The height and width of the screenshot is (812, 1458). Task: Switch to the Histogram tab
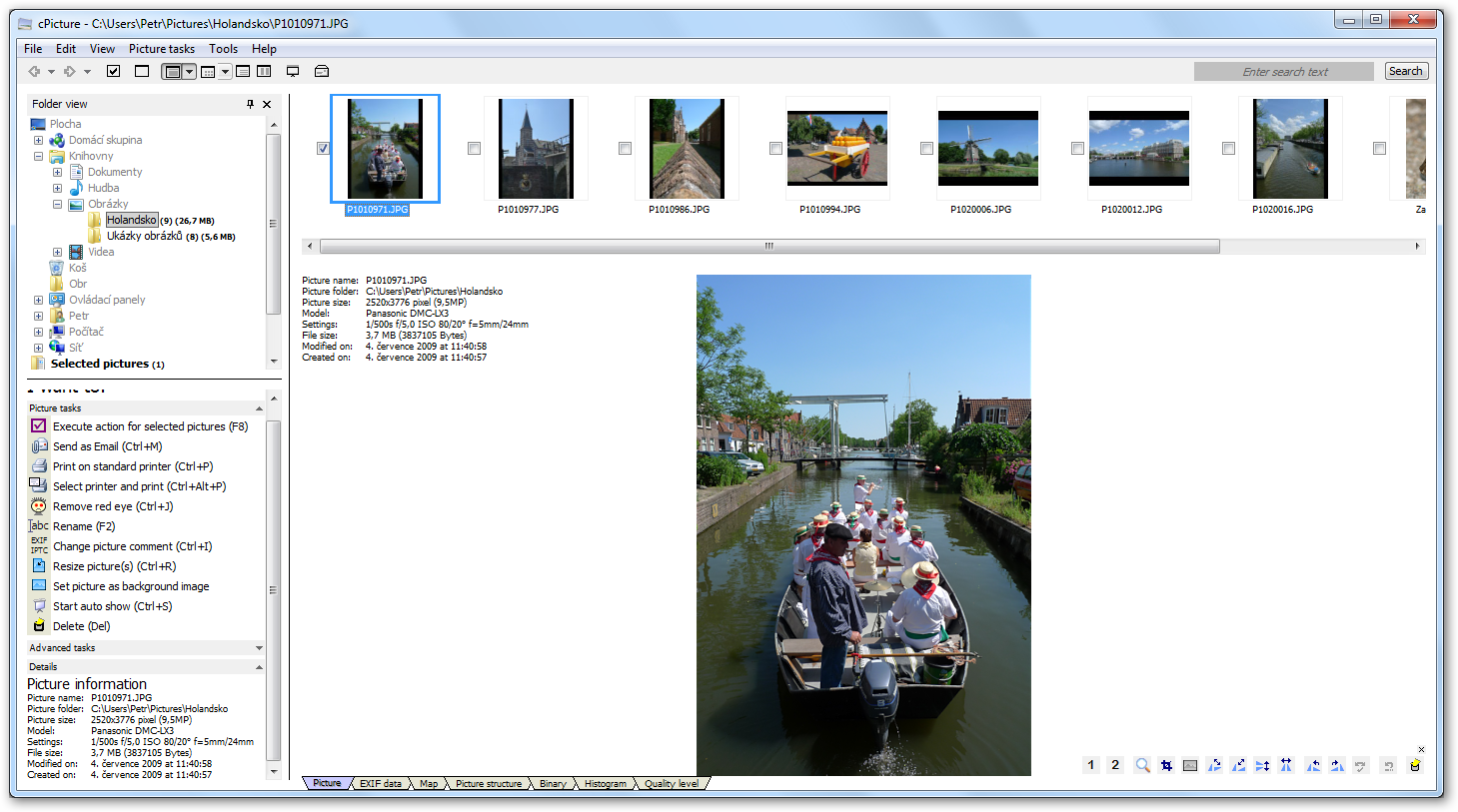[x=606, y=783]
